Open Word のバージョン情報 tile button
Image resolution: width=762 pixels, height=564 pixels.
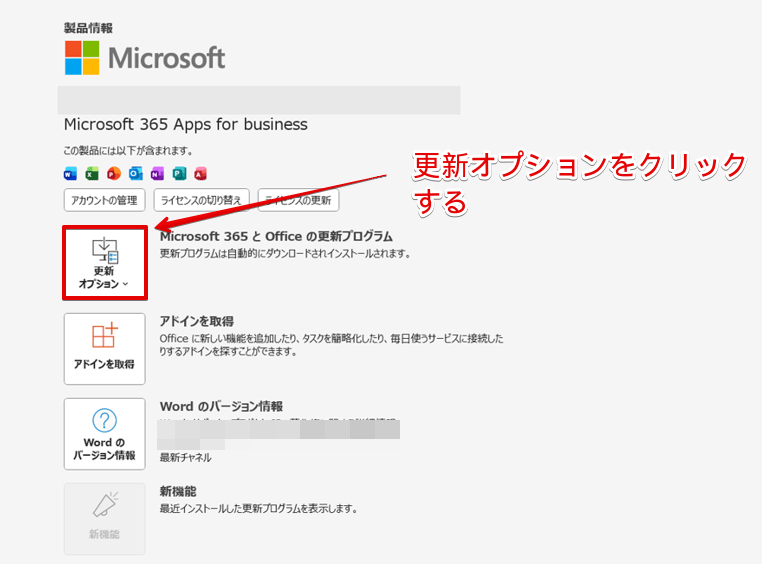104,434
